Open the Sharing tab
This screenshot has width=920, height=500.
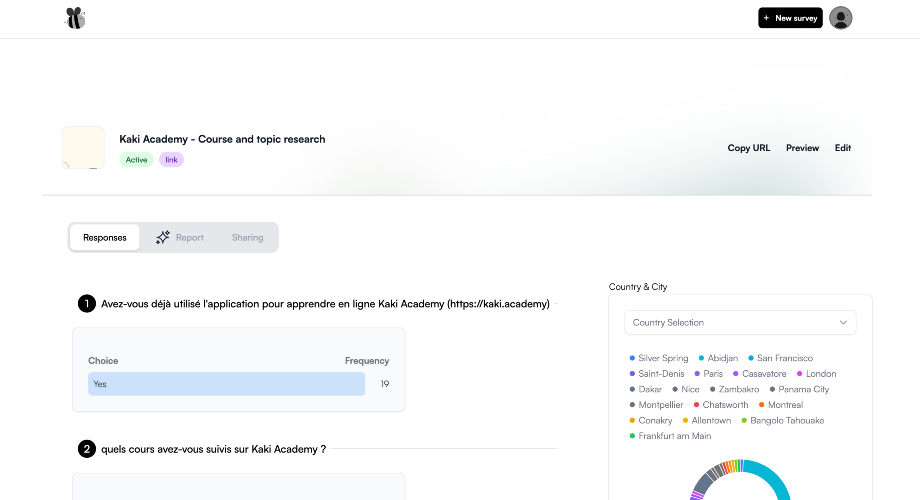point(247,237)
